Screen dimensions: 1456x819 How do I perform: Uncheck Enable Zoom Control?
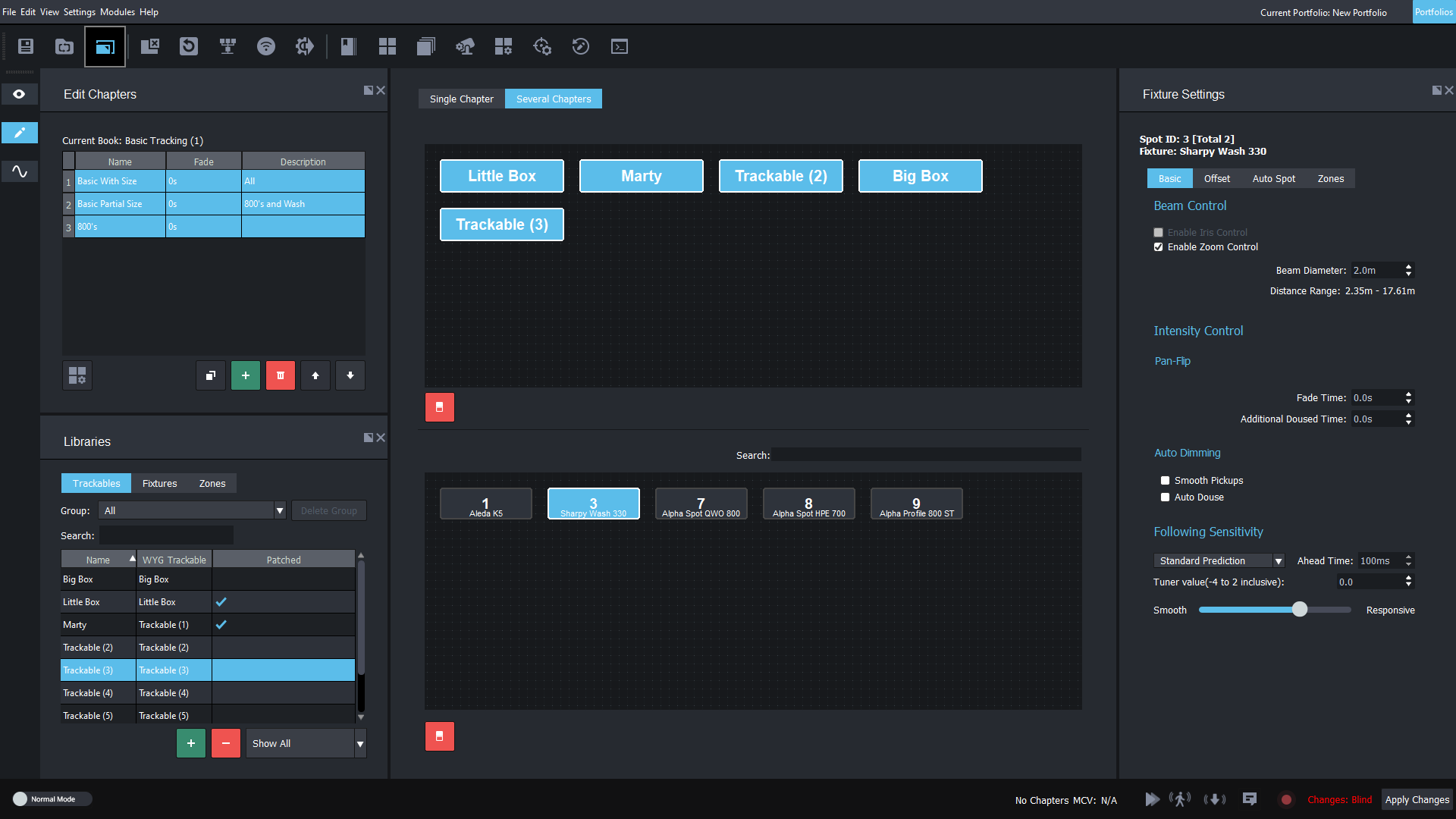coord(1158,247)
